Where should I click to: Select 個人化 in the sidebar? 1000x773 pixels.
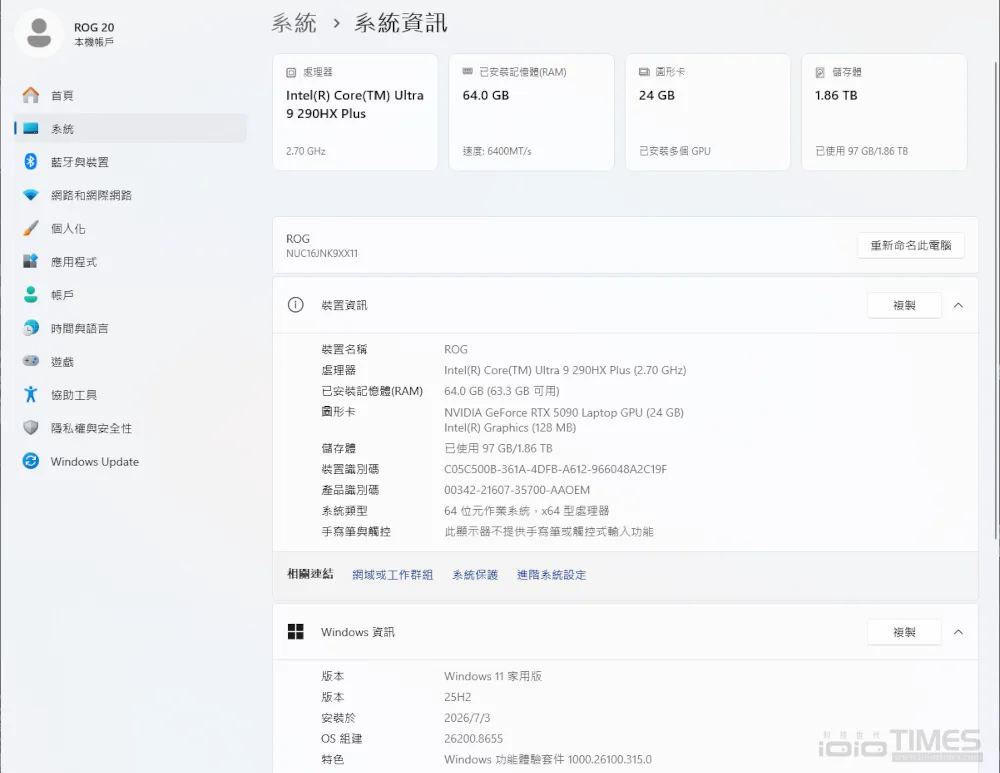click(130, 228)
